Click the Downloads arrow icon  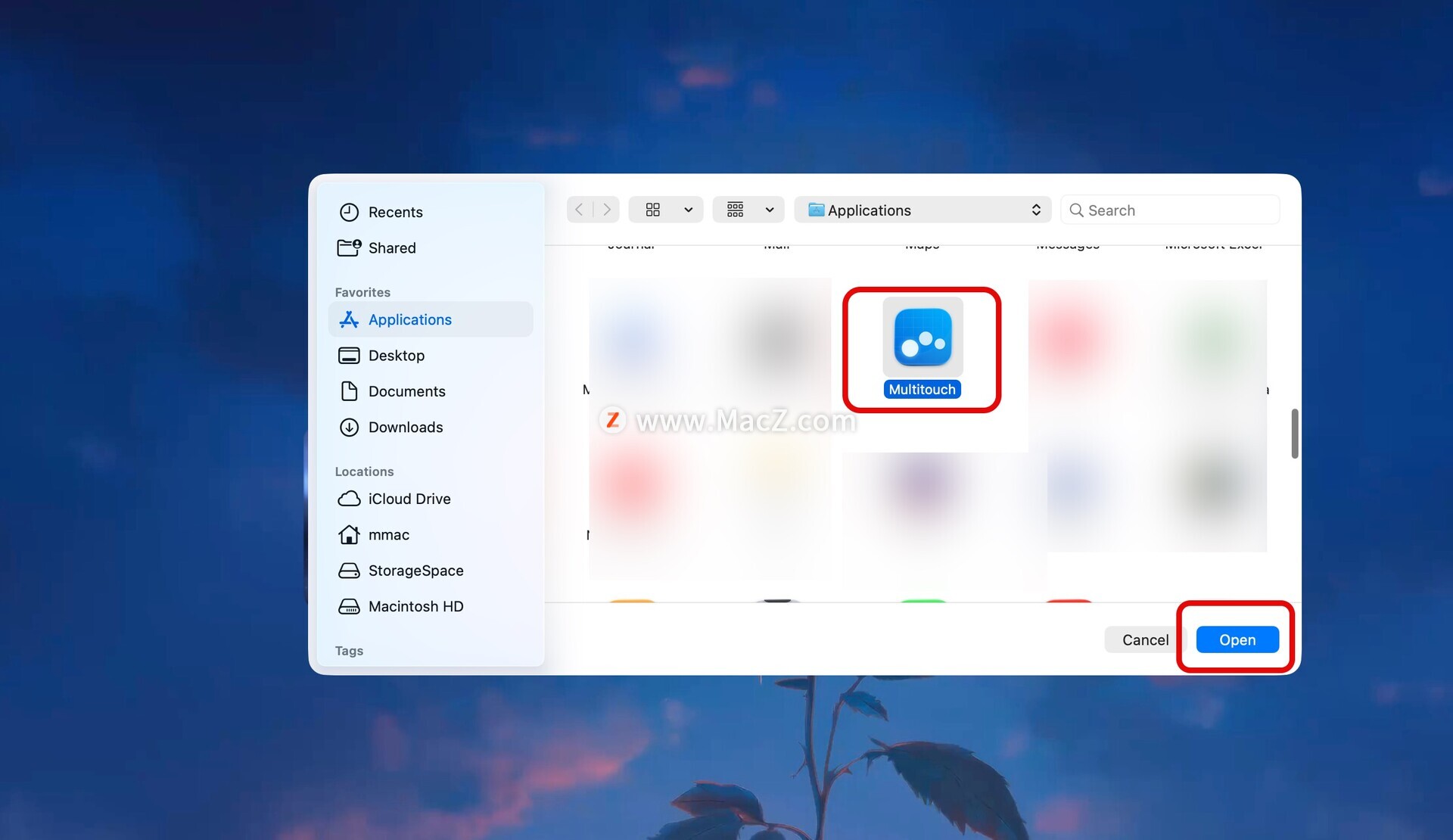point(349,428)
